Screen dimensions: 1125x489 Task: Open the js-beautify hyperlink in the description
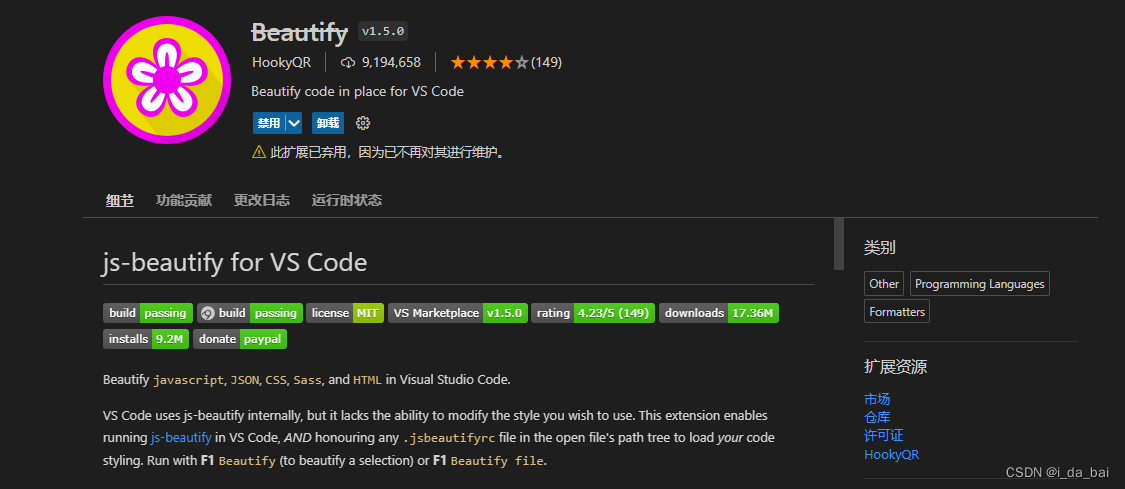(181, 437)
